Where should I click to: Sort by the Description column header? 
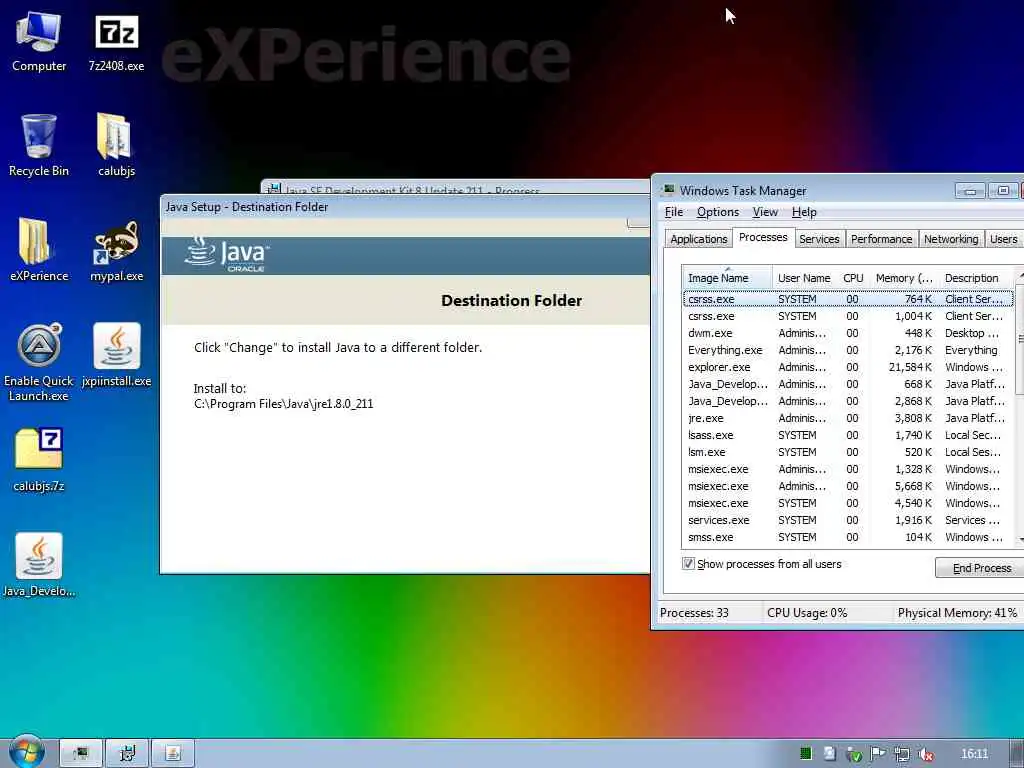tap(977, 278)
